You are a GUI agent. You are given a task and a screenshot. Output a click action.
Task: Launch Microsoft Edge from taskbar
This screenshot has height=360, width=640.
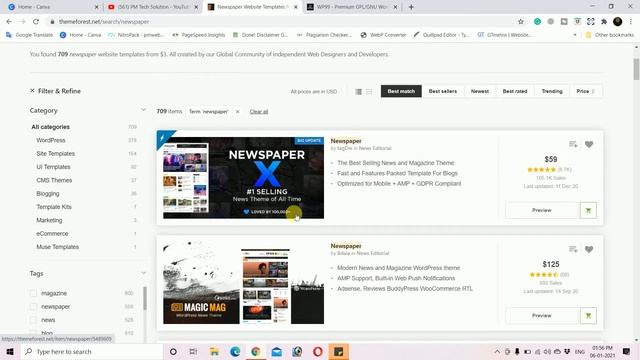pyautogui.click(x=235, y=351)
